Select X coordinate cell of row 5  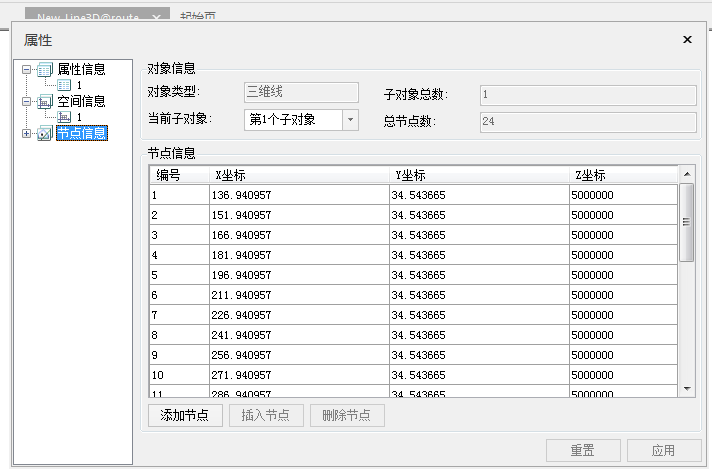(x=299, y=275)
